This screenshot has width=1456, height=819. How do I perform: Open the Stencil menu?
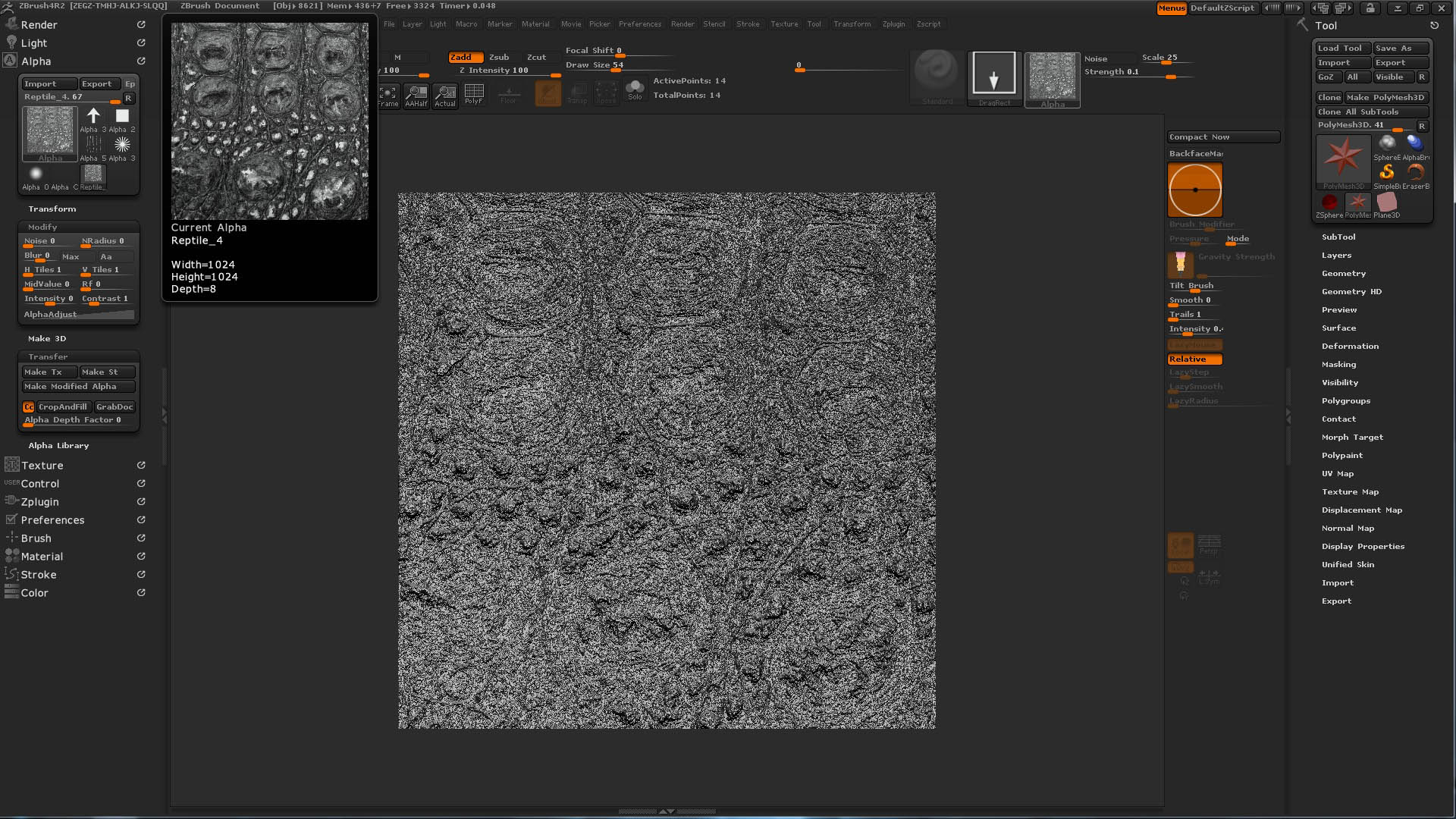point(714,24)
